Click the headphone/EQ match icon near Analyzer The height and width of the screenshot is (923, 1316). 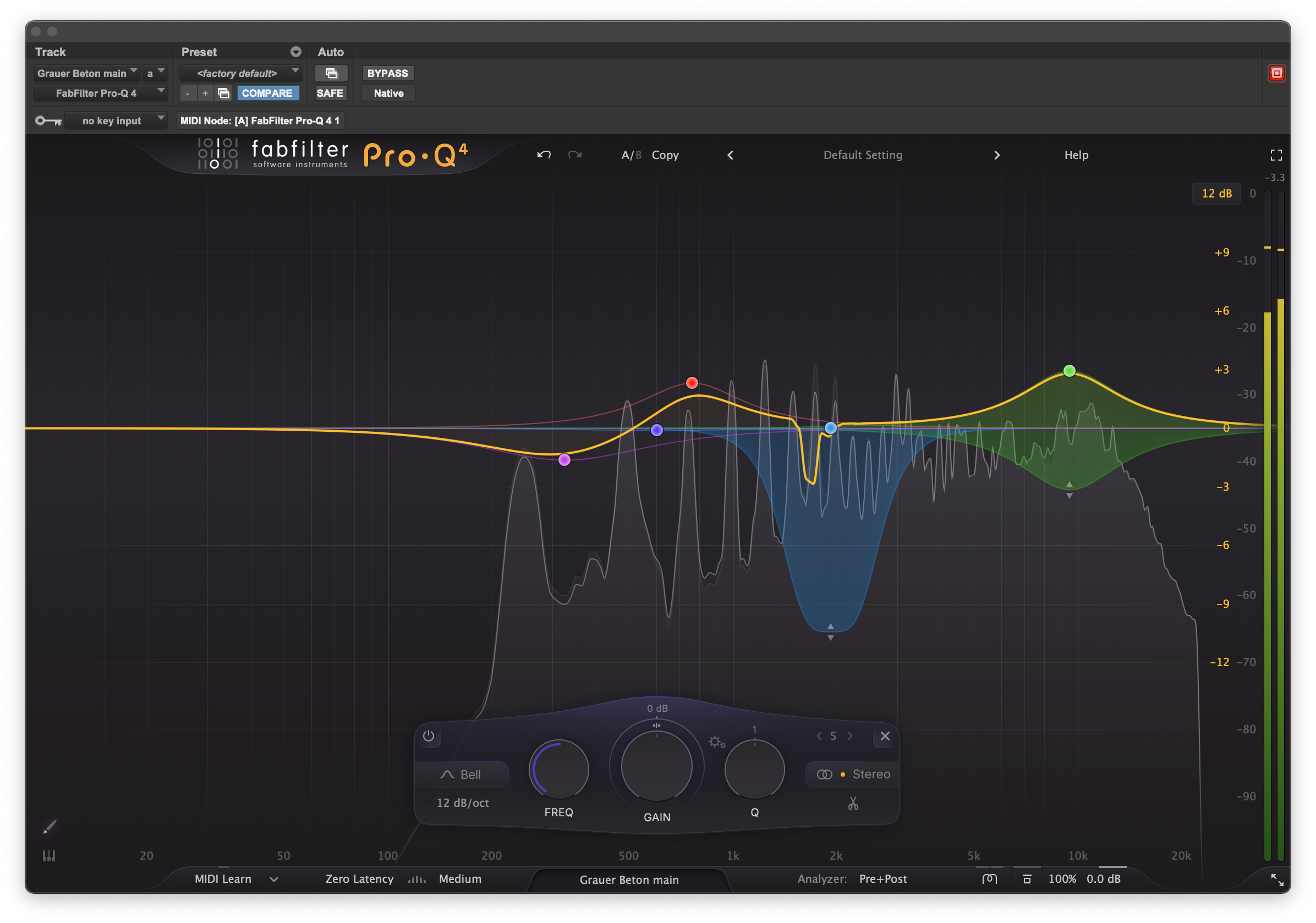tap(990, 878)
